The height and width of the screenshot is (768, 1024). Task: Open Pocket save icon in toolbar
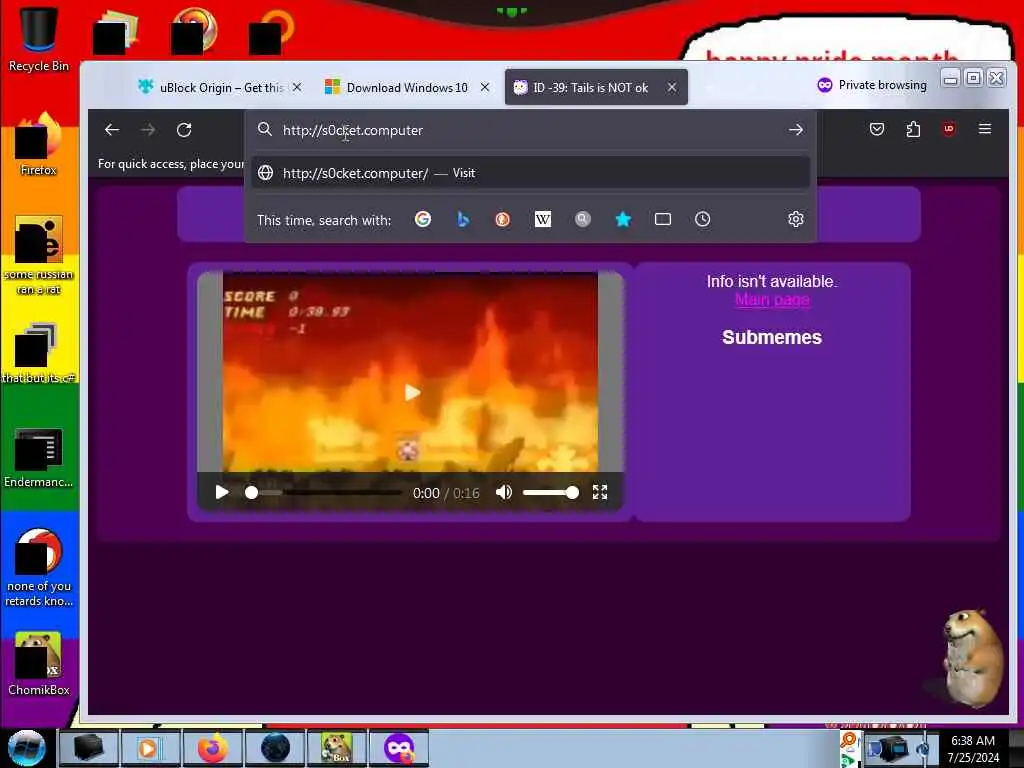click(x=877, y=129)
